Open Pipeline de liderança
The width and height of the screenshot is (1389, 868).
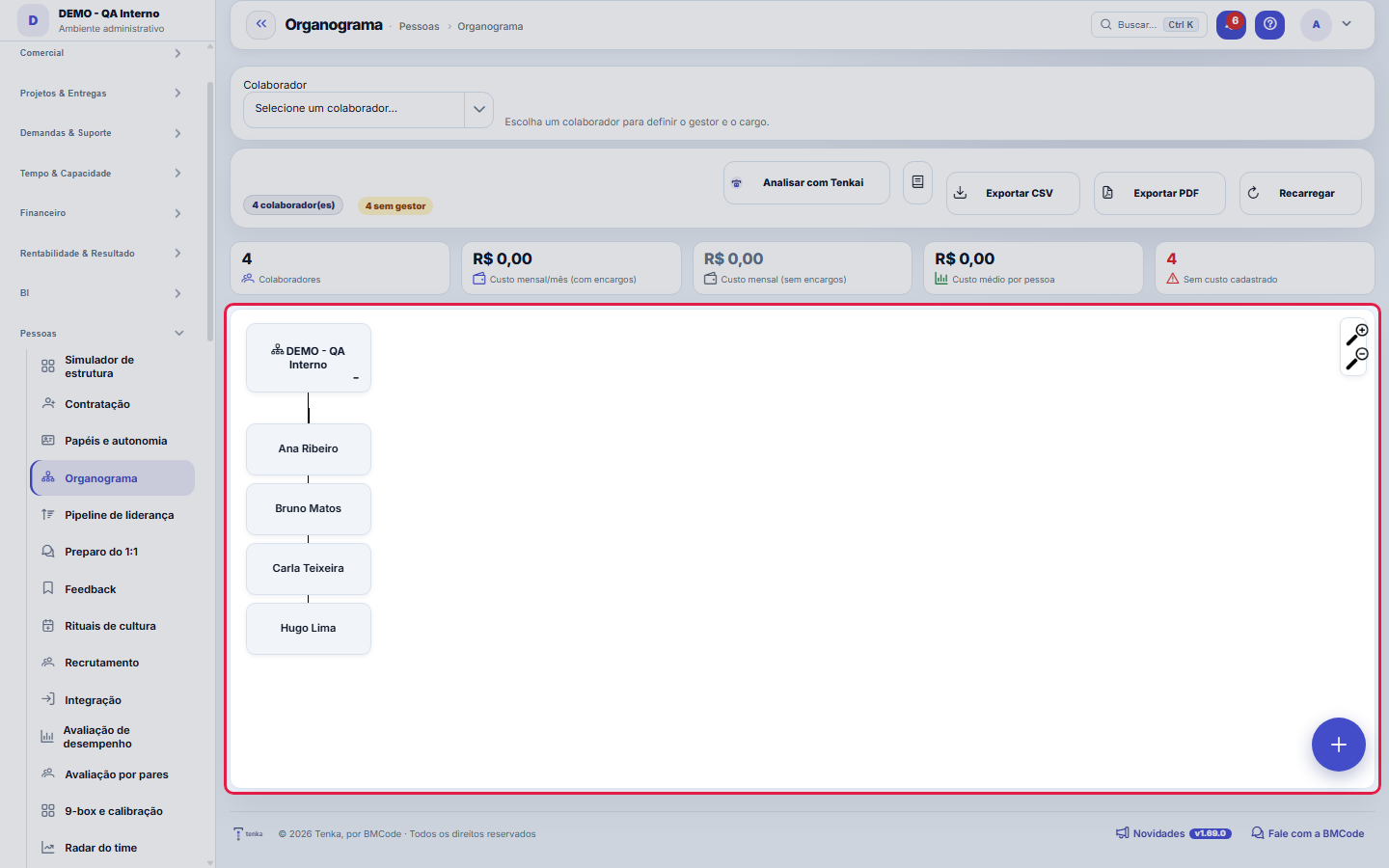coord(112,515)
